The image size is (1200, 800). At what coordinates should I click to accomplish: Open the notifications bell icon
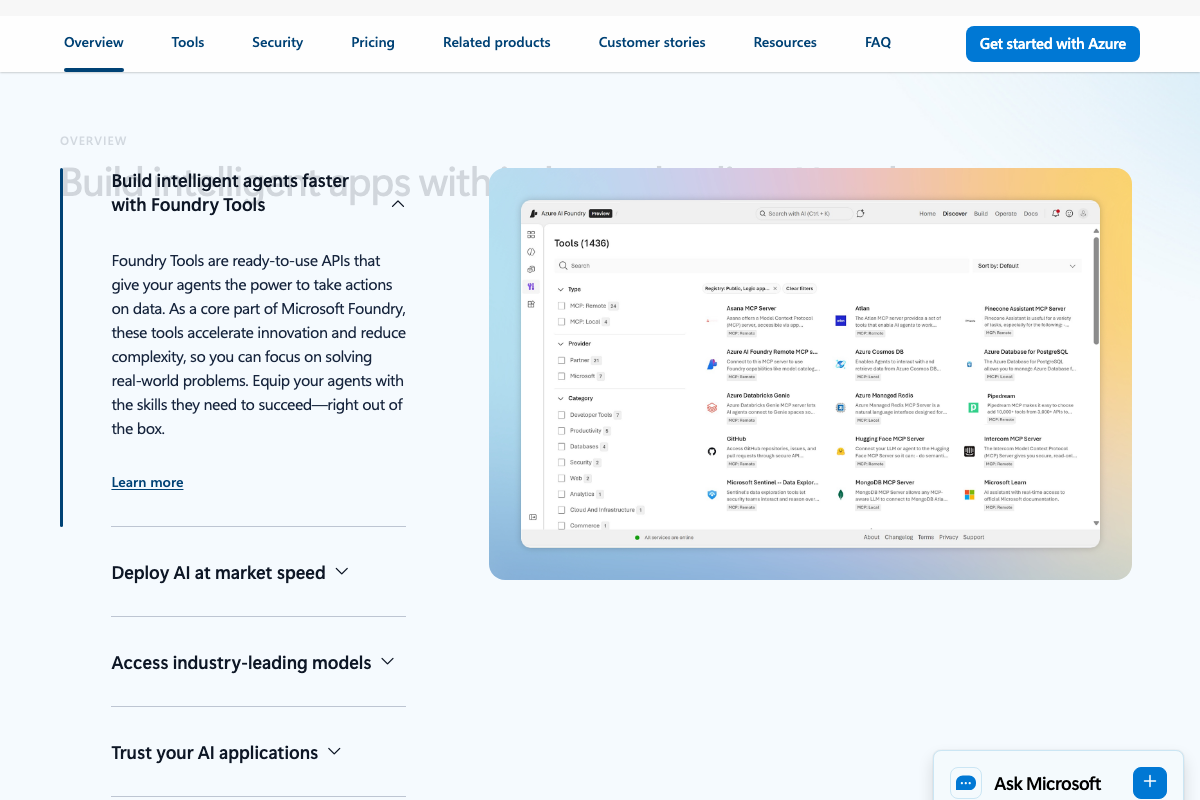tap(1056, 213)
